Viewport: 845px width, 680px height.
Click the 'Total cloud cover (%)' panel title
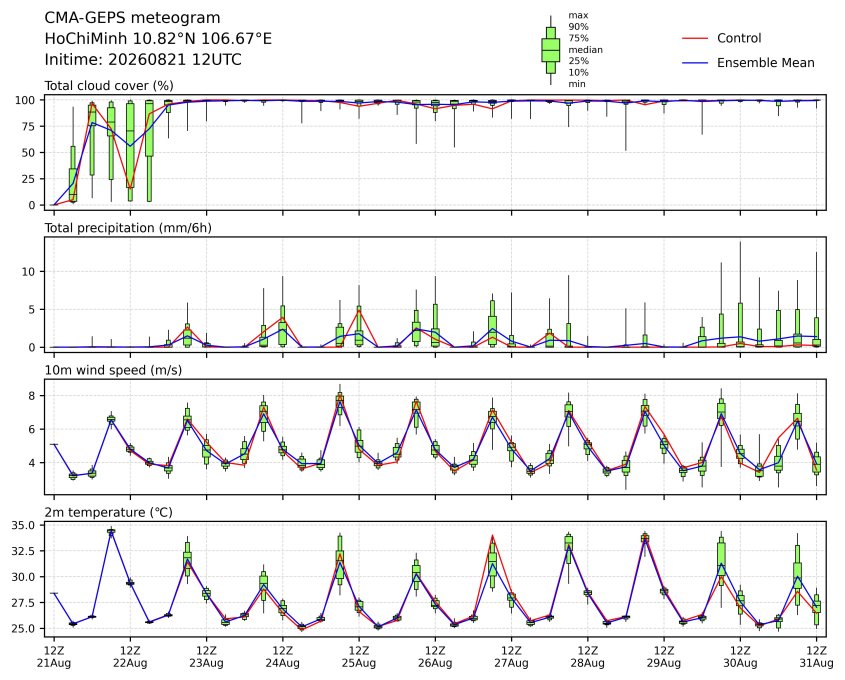109,86
